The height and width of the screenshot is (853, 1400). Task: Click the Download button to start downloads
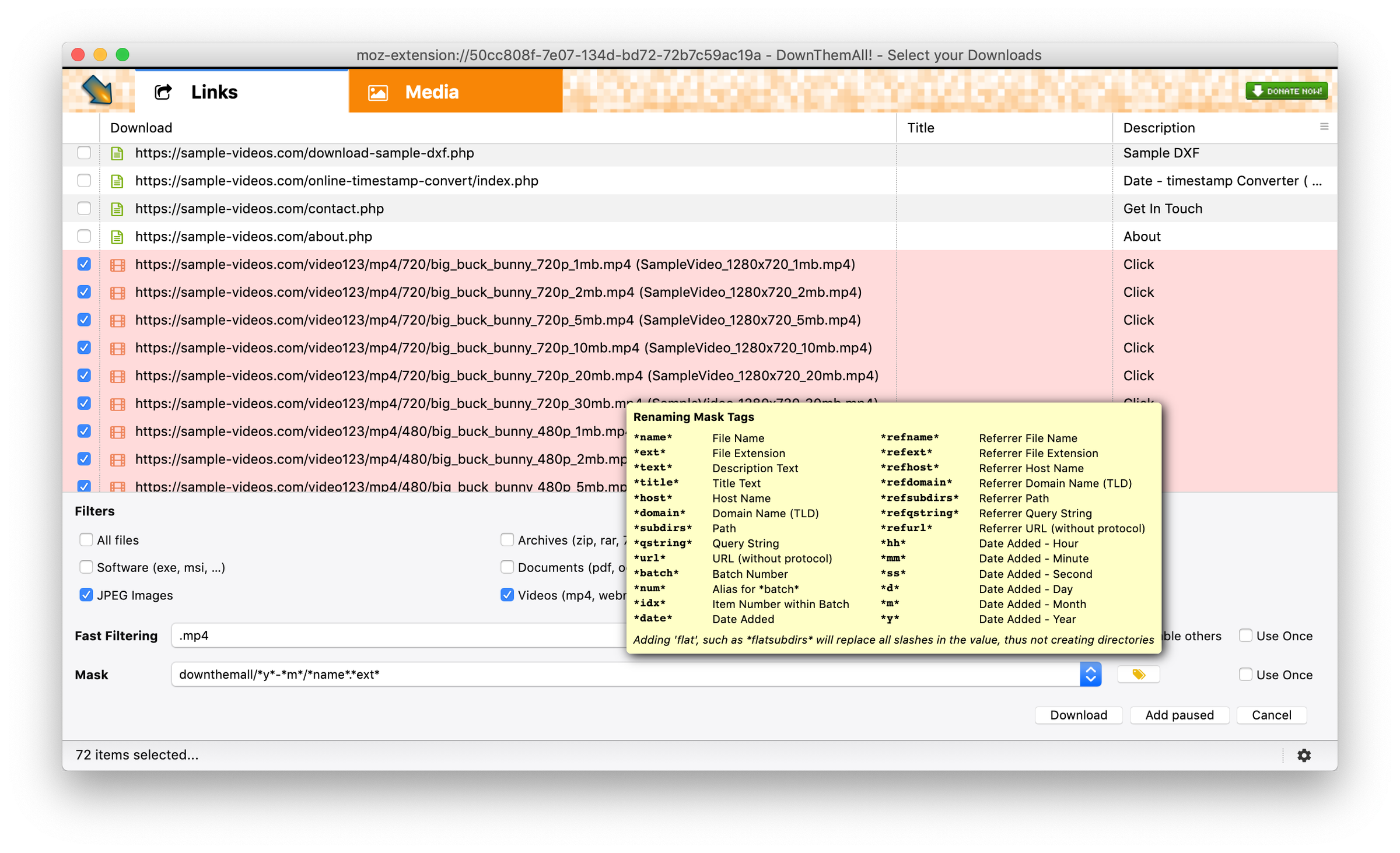coord(1079,715)
